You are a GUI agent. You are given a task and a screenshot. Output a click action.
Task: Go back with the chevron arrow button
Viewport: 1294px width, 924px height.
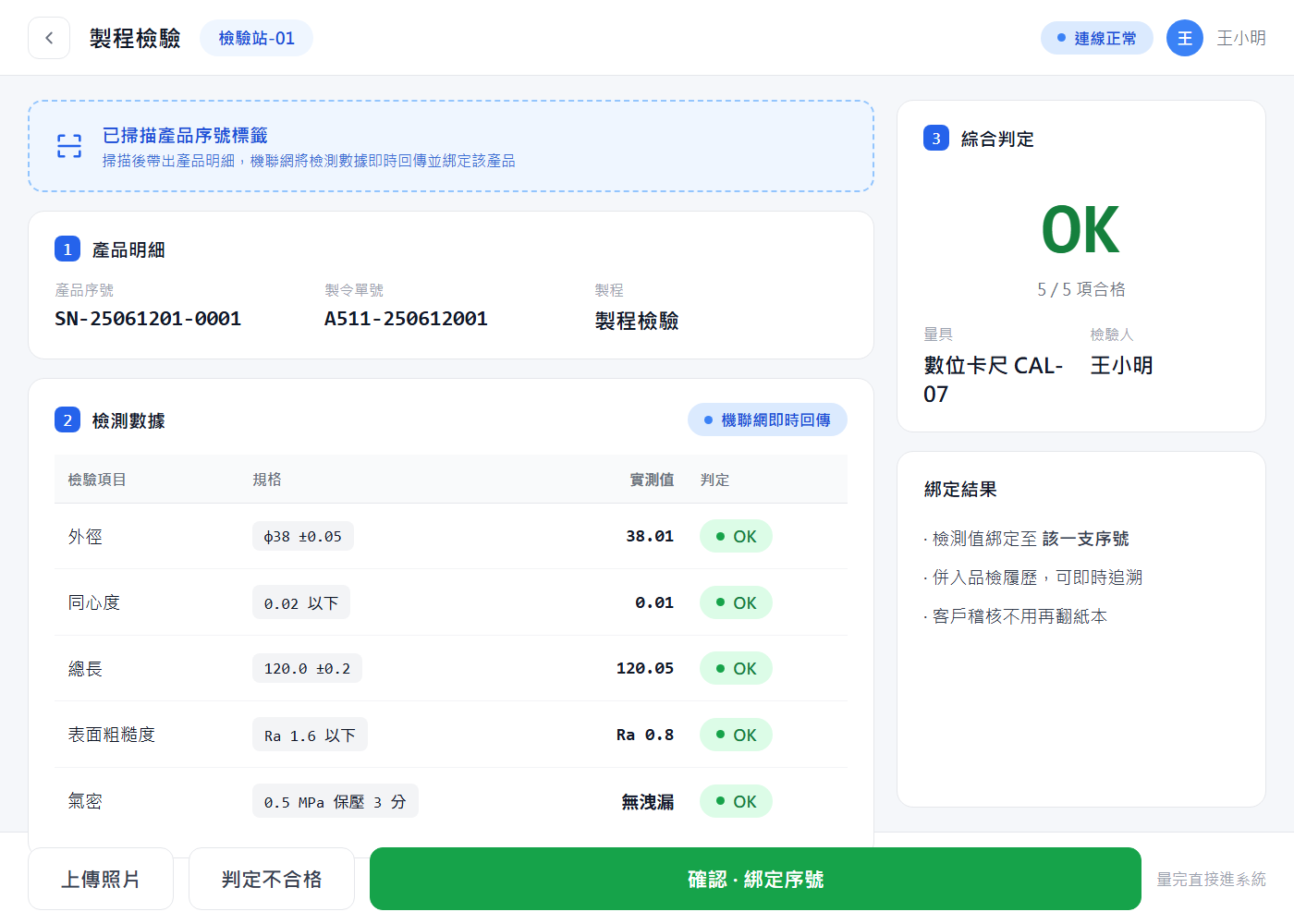[49, 38]
